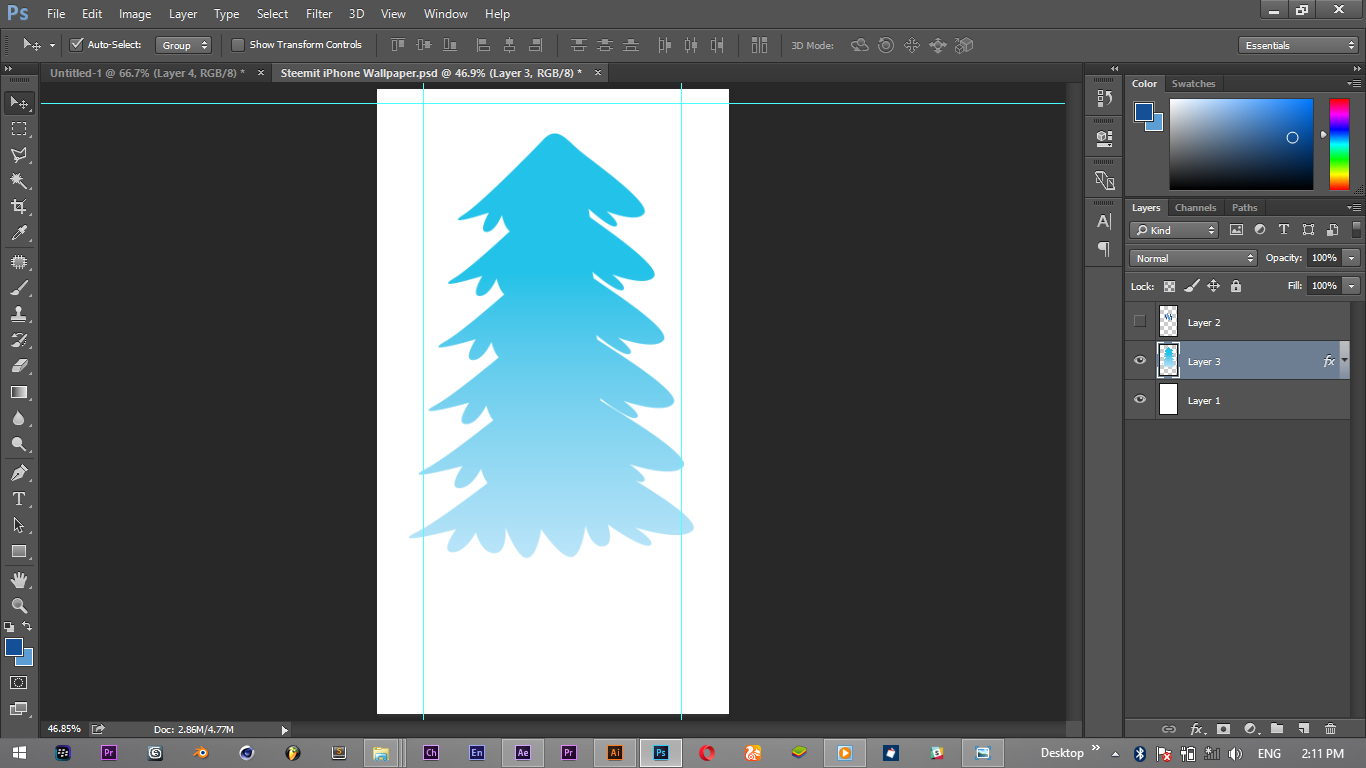Open the Group auto-select dropdown
Screen dimensions: 1366x768
pos(184,45)
